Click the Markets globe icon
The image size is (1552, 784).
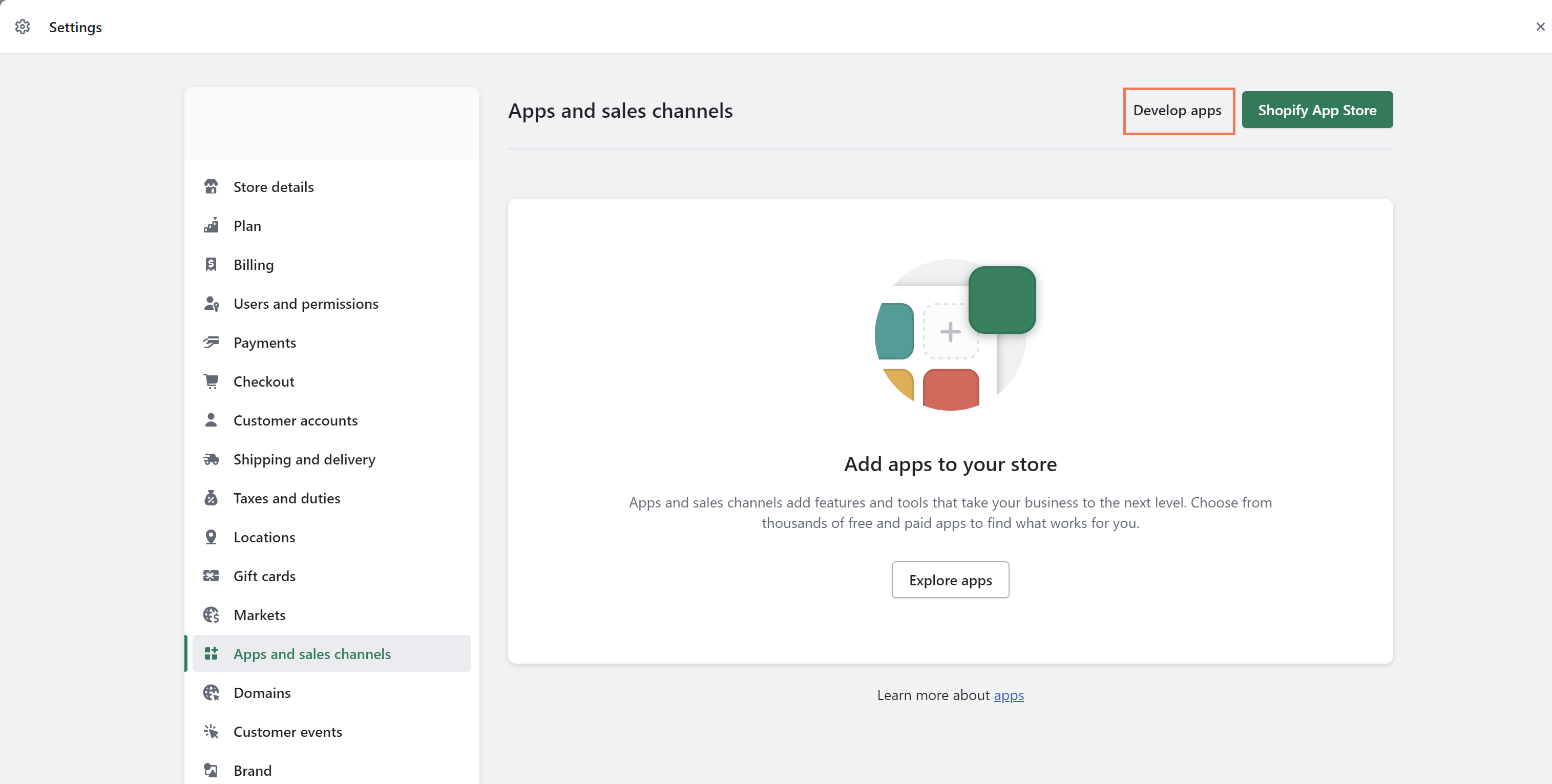pyautogui.click(x=211, y=615)
